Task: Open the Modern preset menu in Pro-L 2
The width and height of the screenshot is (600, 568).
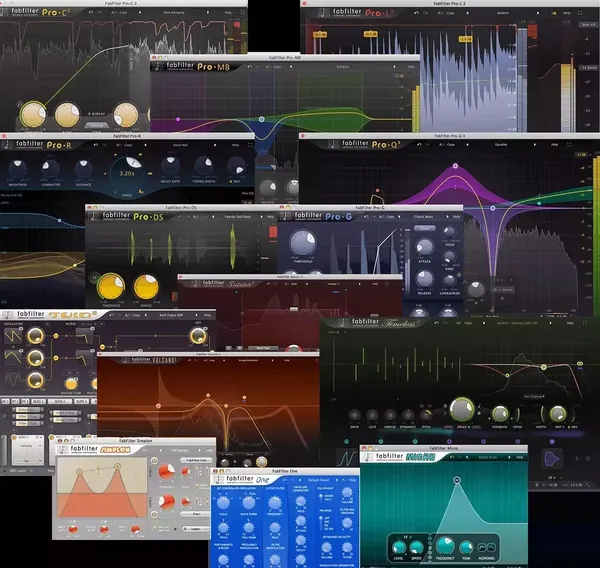Action: 503,13
